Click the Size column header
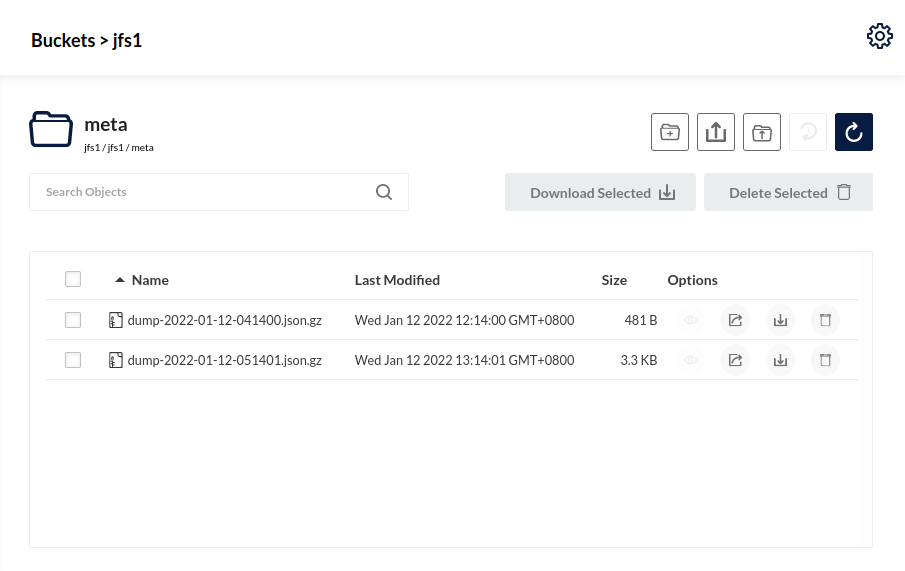Screen dimensions: 905x571 point(614,280)
